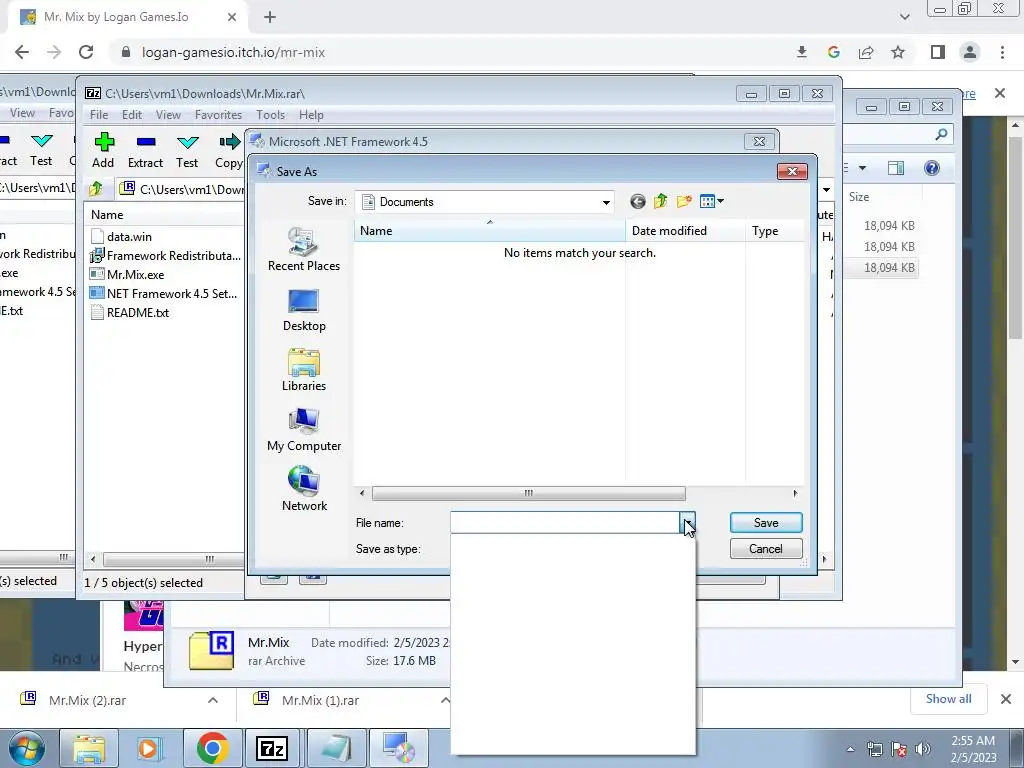
Task: Open Chrome from the taskbar
Action: click(212, 748)
